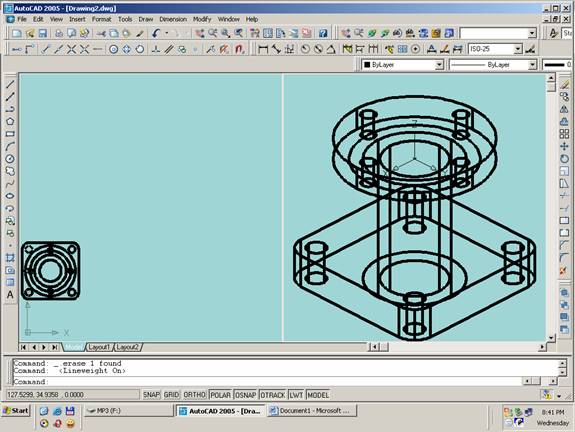Open the Undo history dropdown arrow
Viewport: 575px width, 432px height.
(x=167, y=34)
